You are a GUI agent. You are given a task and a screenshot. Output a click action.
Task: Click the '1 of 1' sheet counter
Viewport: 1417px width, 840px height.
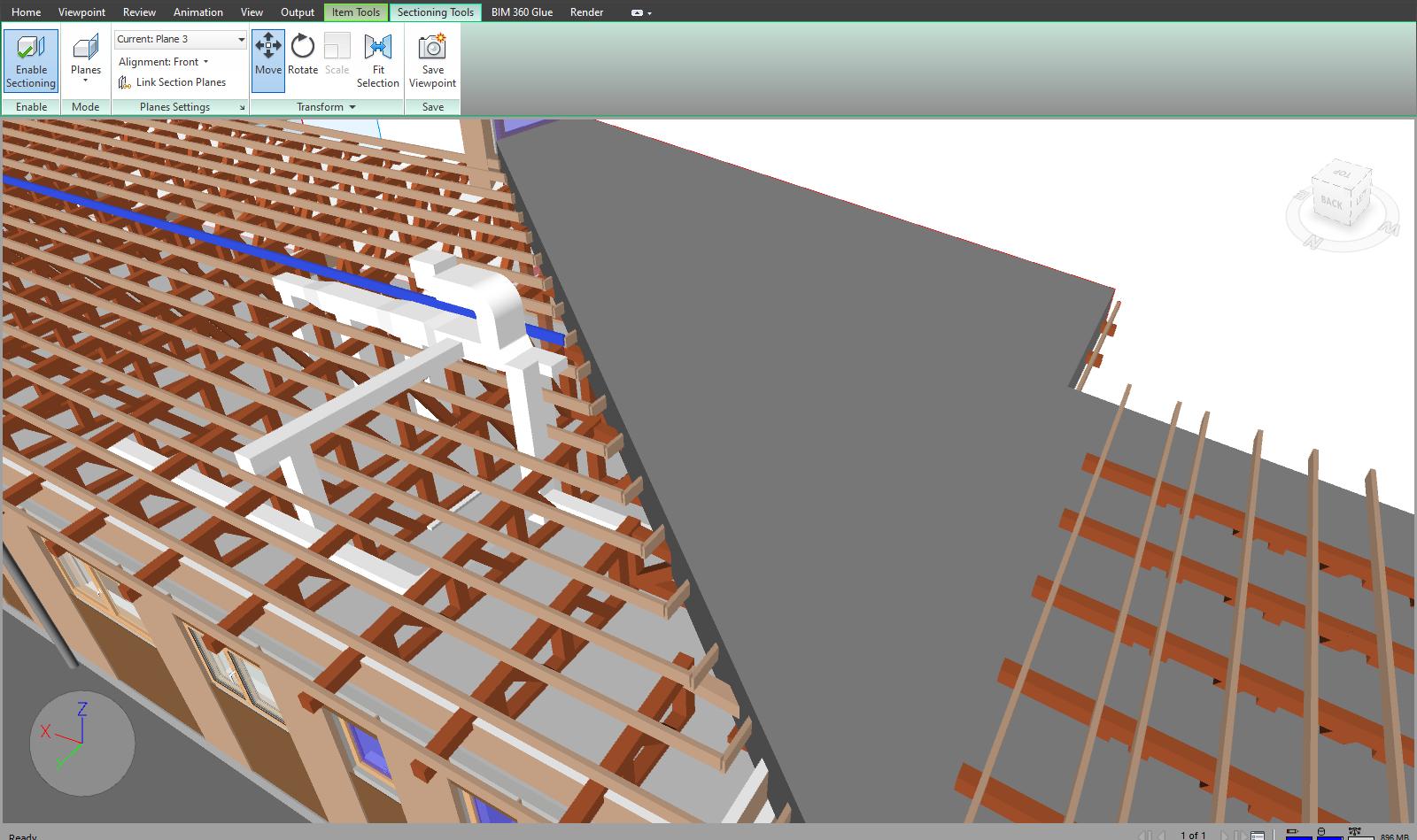[1193, 835]
